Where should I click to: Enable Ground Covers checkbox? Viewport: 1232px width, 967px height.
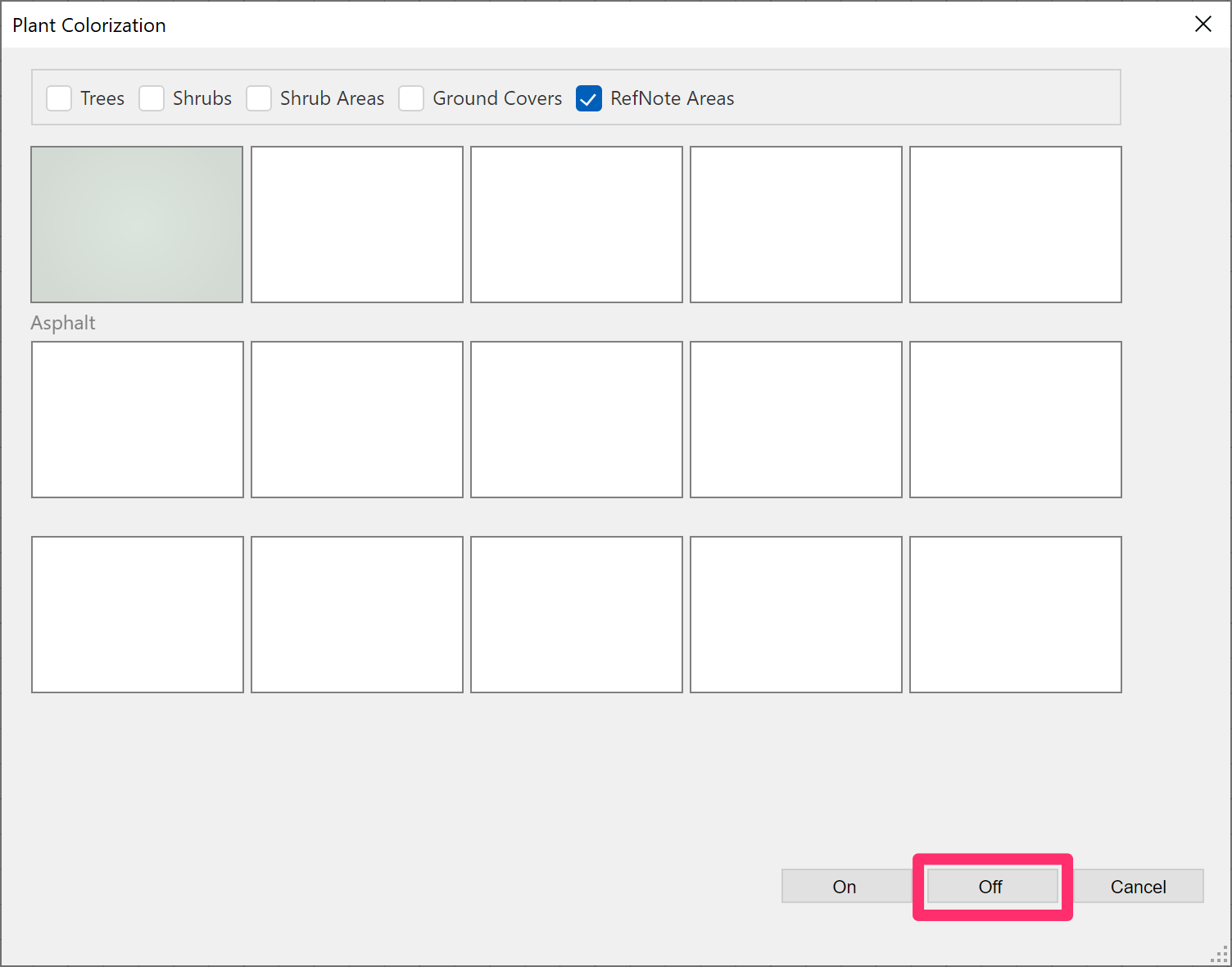click(x=411, y=98)
